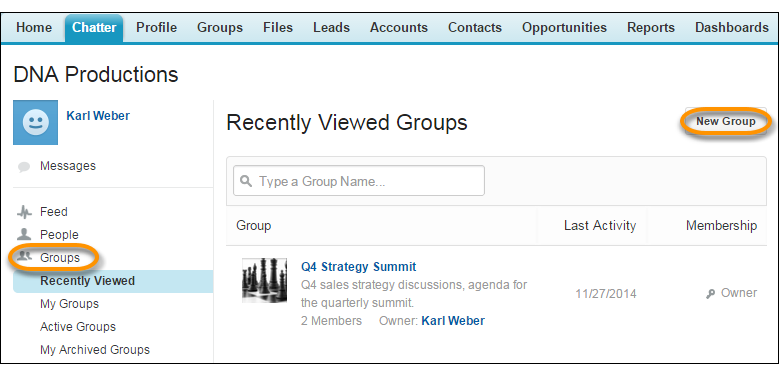
Task: Select Recently Viewed groups filter
Action: coord(113,281)
